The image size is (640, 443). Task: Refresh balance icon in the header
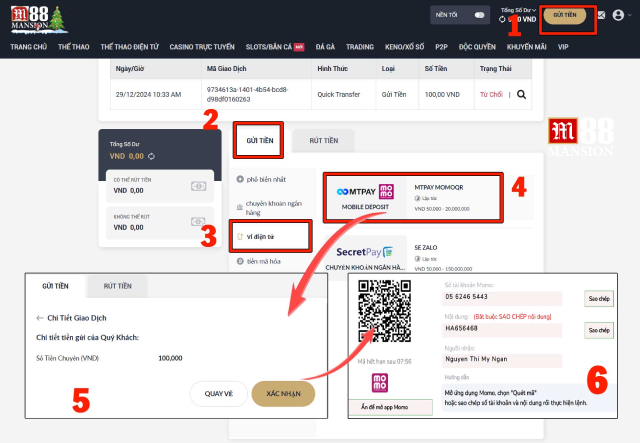(502, 19)
